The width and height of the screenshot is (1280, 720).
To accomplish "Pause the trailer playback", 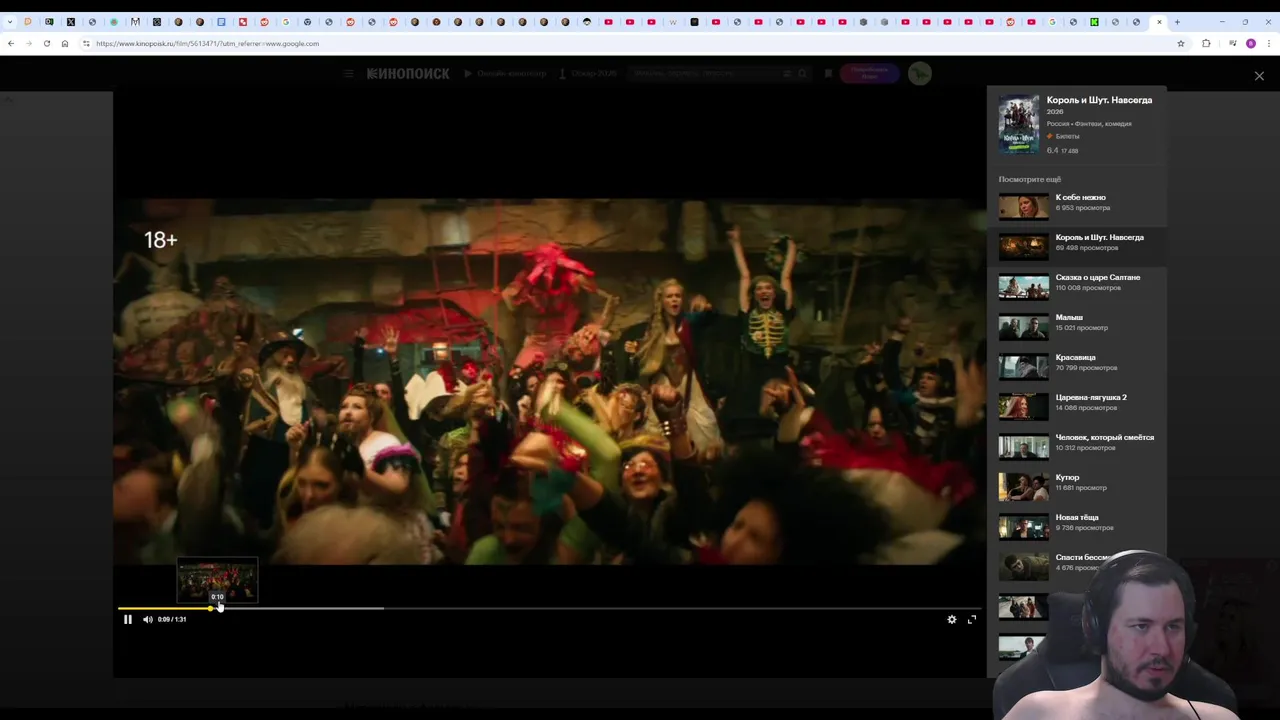I will (128, 619).
